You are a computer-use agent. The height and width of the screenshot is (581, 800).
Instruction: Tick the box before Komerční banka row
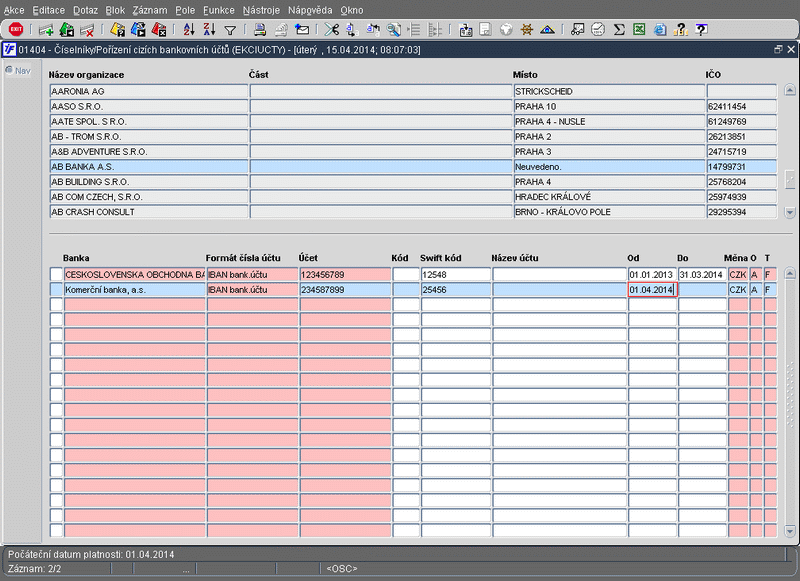[x=56, y=290]
